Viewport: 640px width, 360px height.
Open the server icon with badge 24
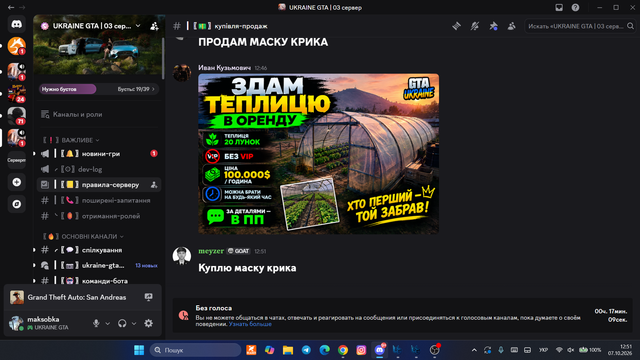point(16,93)
